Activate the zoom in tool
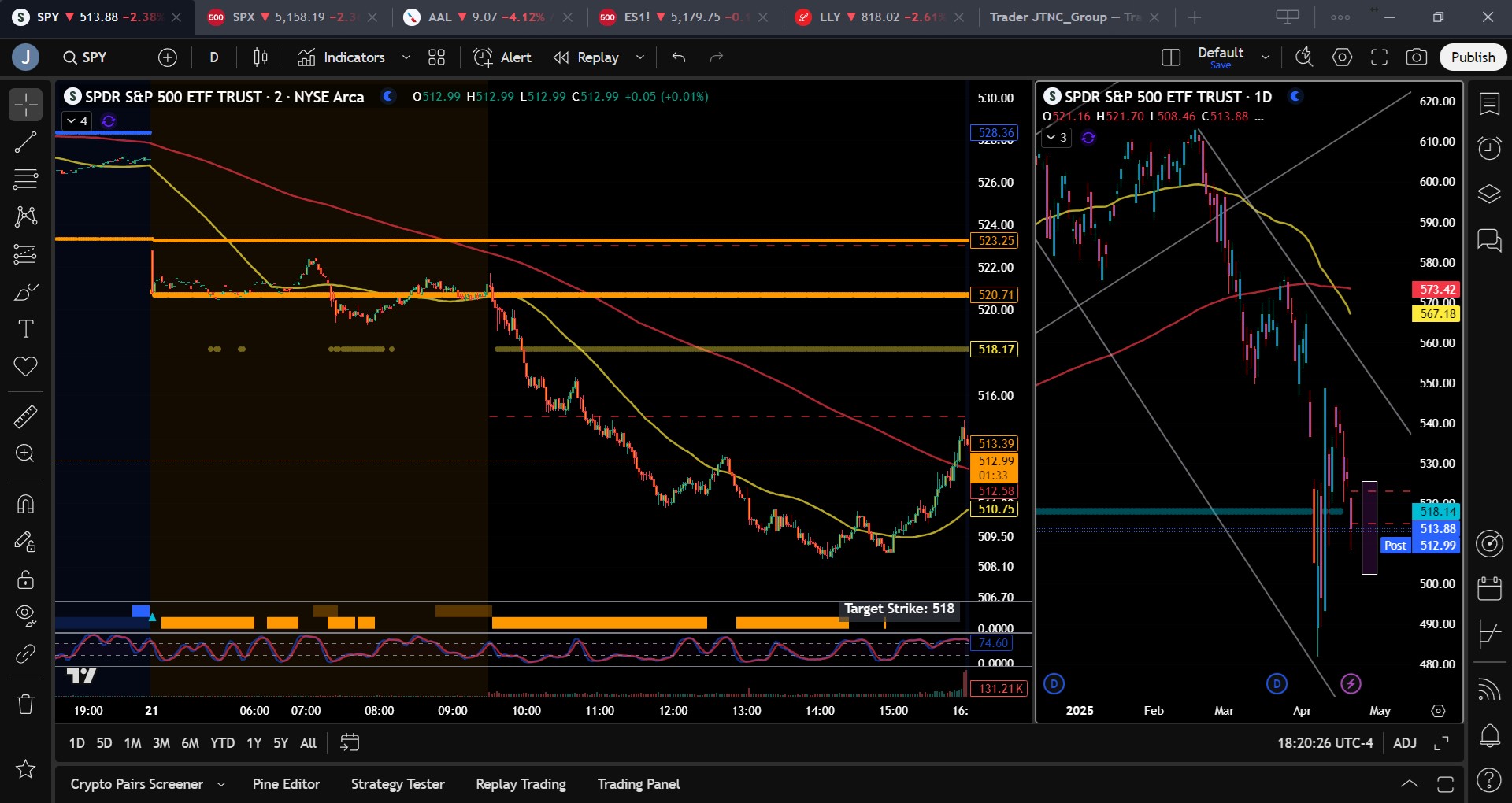This screenshot has height=803, width=1512. coord(25,453)
